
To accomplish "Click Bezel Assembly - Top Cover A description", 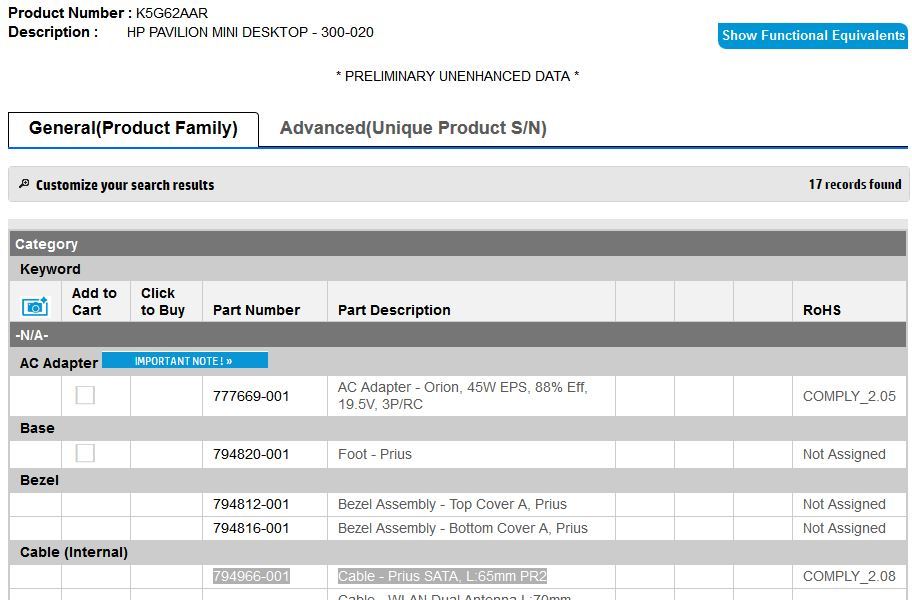I will pyautogui.click(x=452, y=504).
